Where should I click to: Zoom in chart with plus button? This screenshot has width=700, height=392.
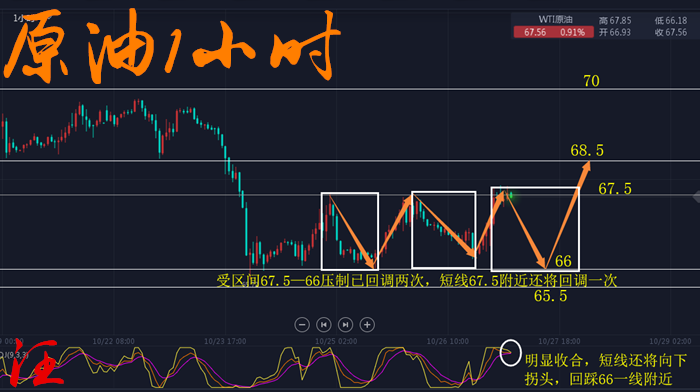[x=367, y=325]
